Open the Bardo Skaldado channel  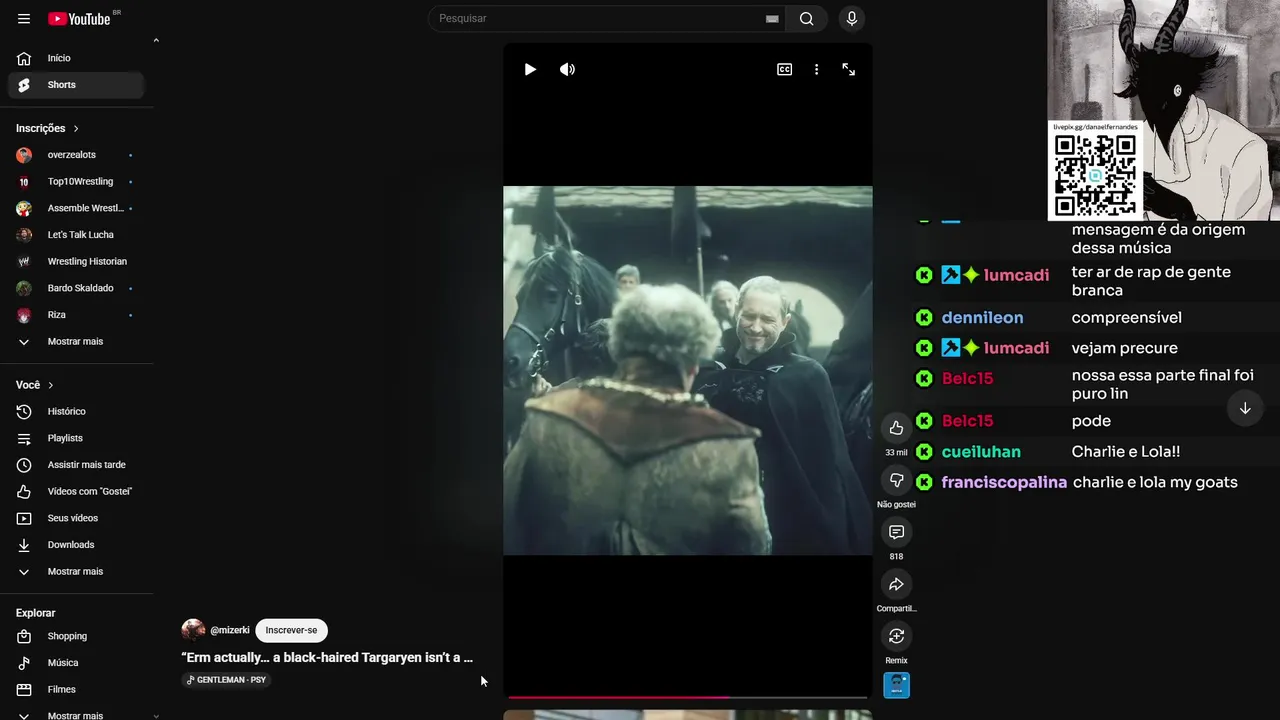[x=76, y=288]
